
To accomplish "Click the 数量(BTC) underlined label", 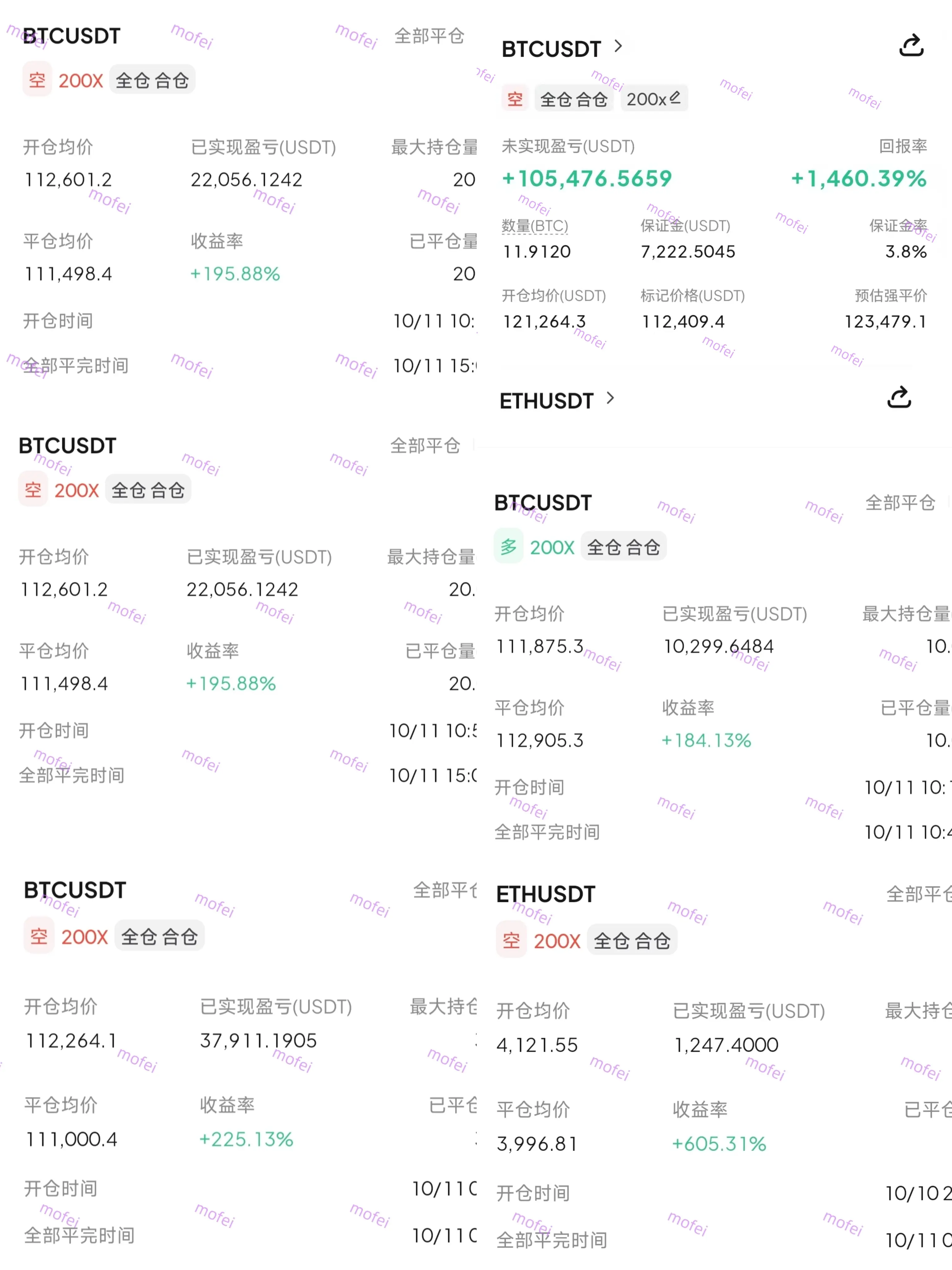I will pyautogui.click(x=535, y=226).
